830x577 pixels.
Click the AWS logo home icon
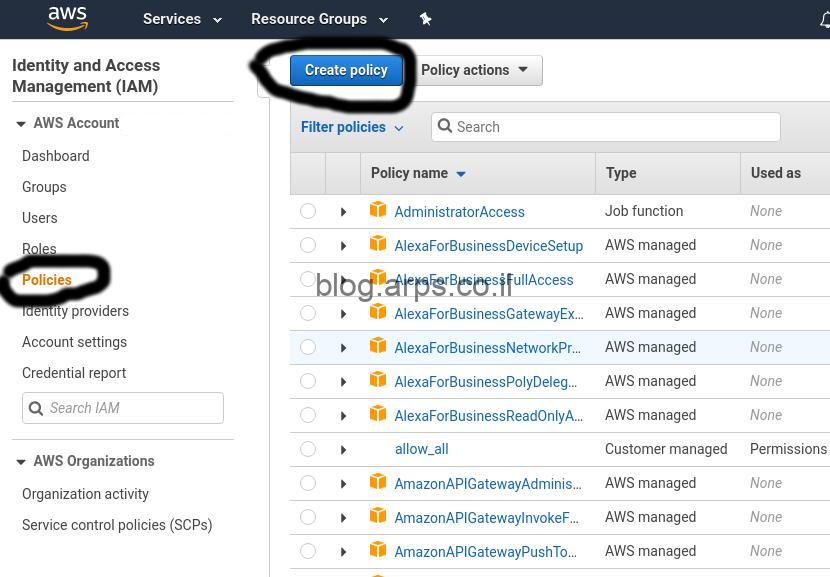pyautogui.click(x=67, y=19)
